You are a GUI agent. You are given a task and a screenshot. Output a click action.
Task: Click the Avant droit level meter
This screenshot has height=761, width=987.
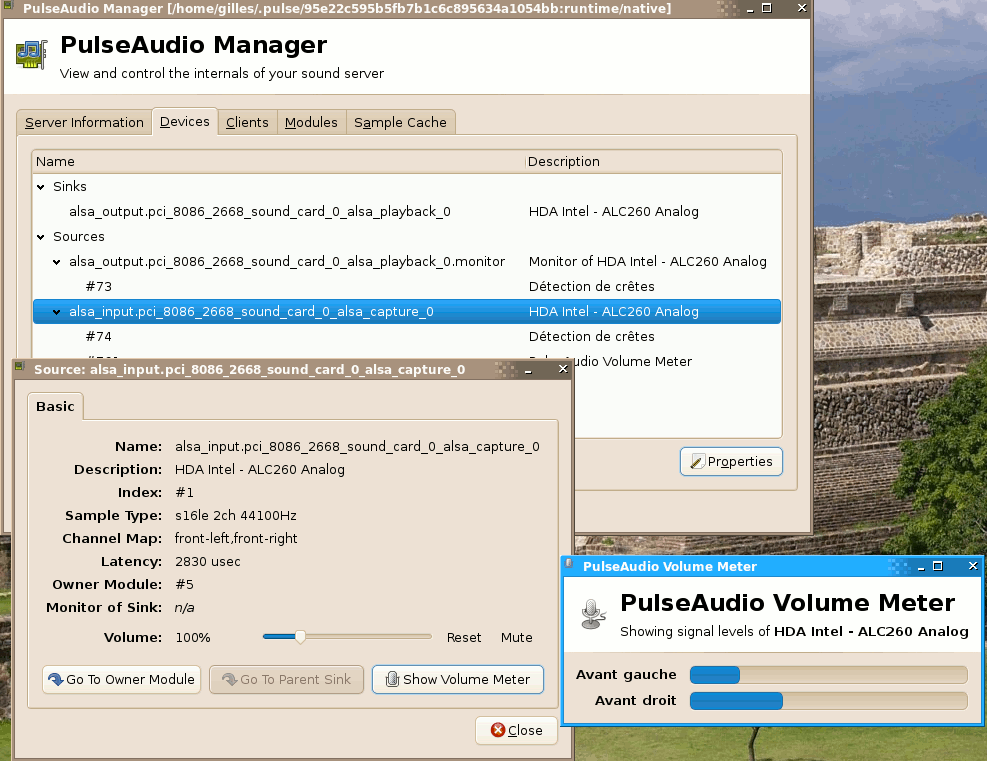[828, 701]
